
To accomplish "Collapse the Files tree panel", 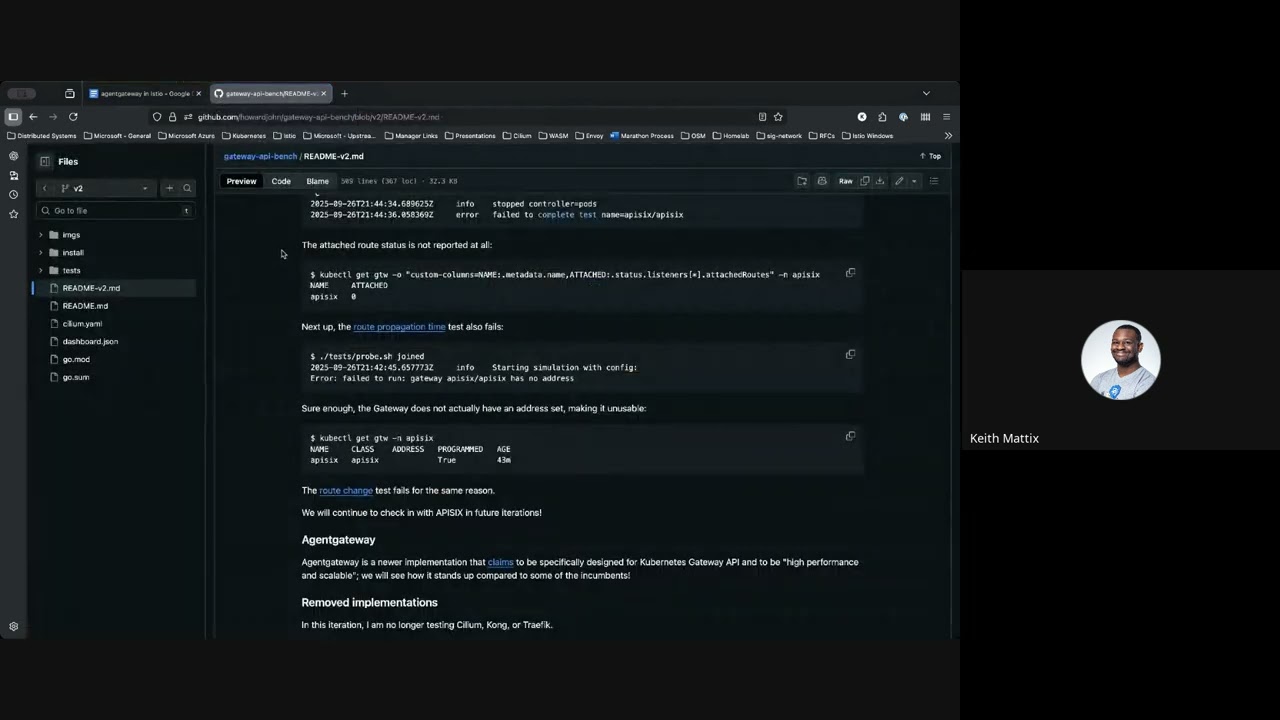I will 45,161.
